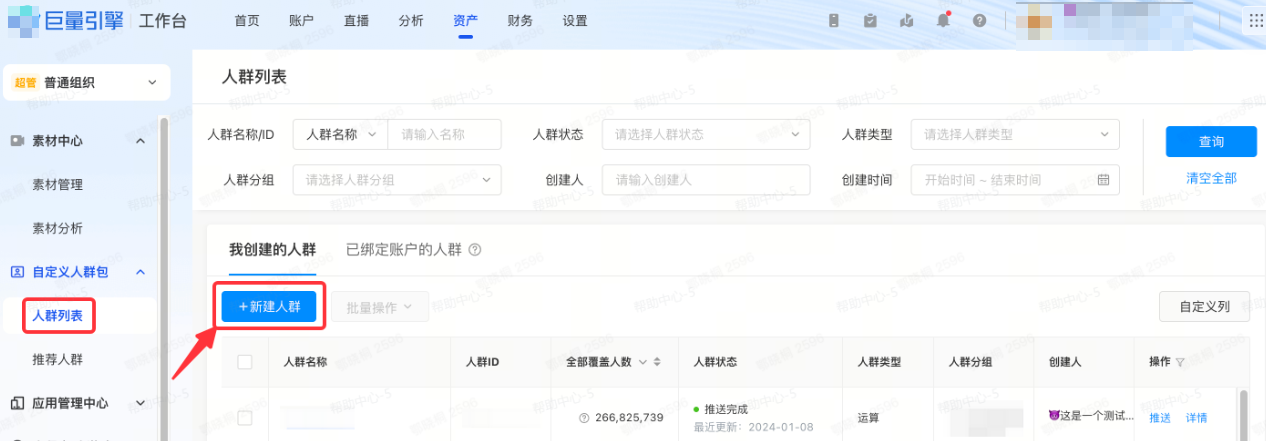The width and height of the screenshot is (1266, 441).
Task: Click the help icon beside 已绑定账户的人群
Action: (x=475, y=249)
